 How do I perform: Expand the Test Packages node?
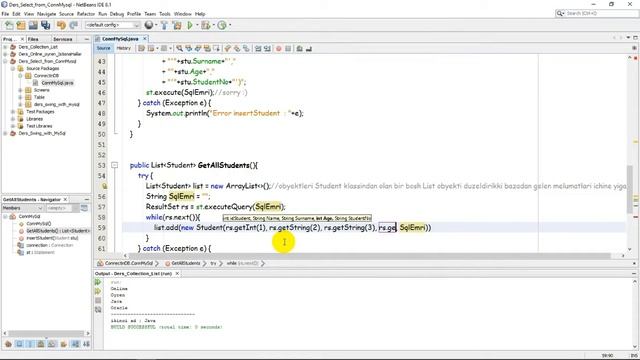coord(13,112)
